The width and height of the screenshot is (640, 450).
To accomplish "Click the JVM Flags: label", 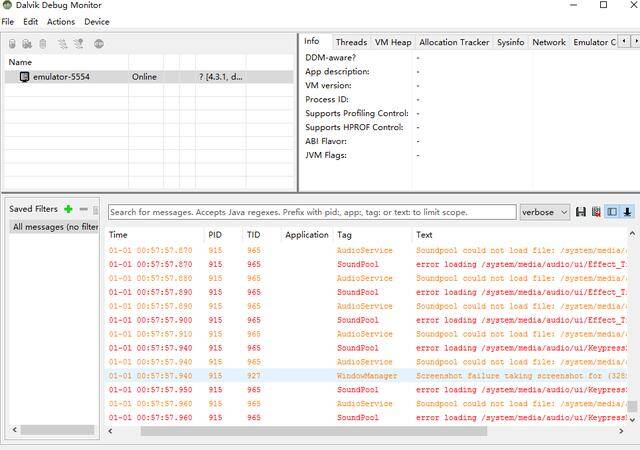I will pyautogui.click(x=326, y=155).
